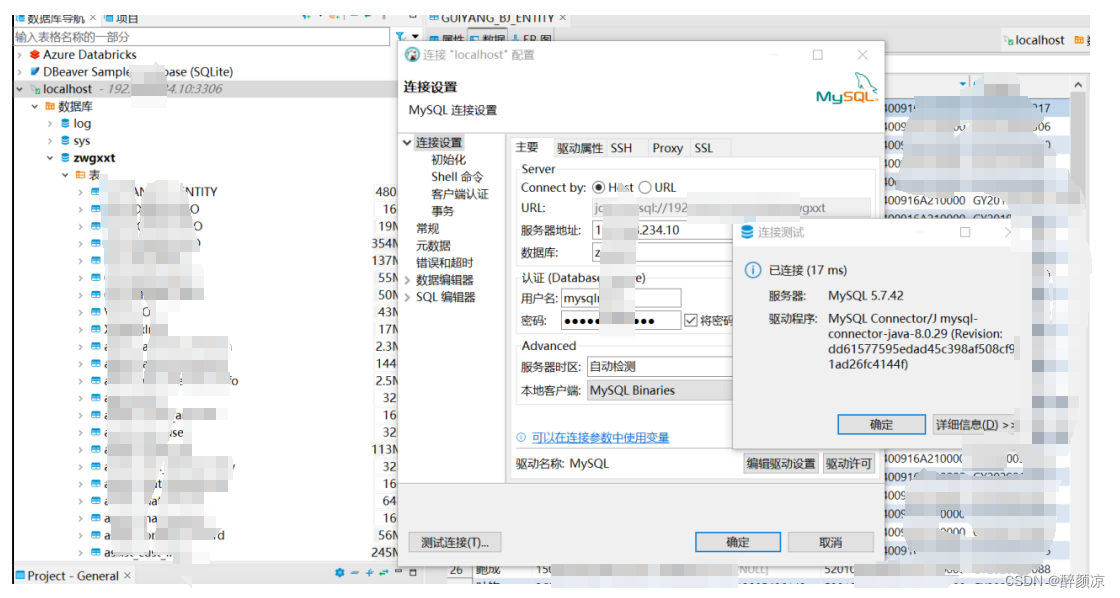Click 取消 in connection configuration dialog

[831, 542]
